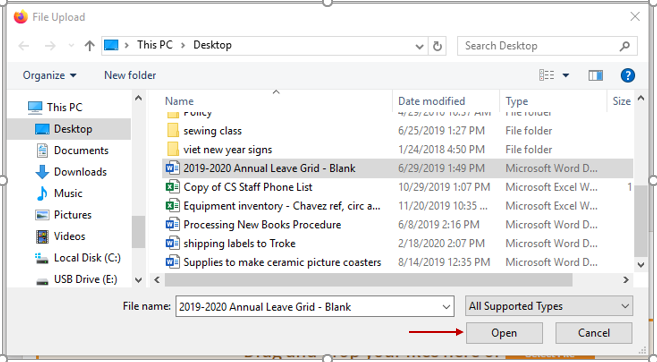Select file name 'sewing class'
This screenshot has width=657, height=362.
click(x=212, y=131)
